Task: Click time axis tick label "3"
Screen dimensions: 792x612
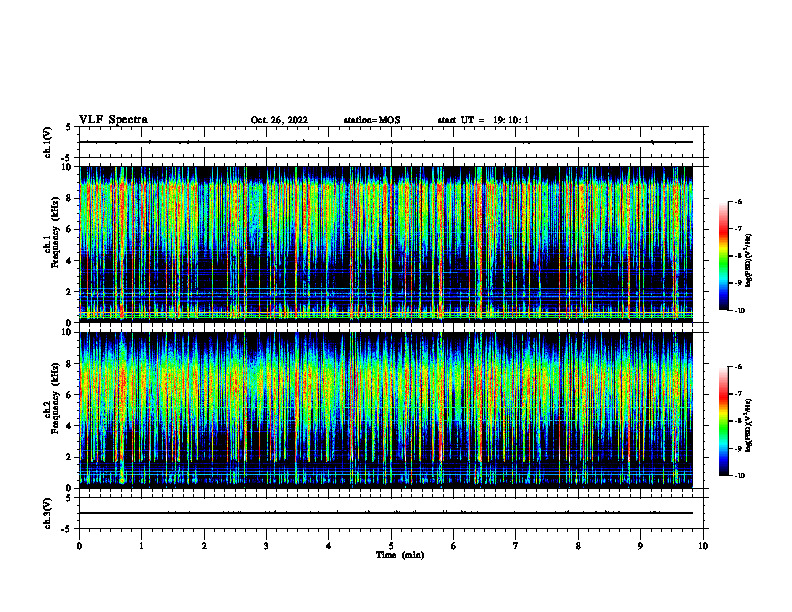Action: coord(266,546)
